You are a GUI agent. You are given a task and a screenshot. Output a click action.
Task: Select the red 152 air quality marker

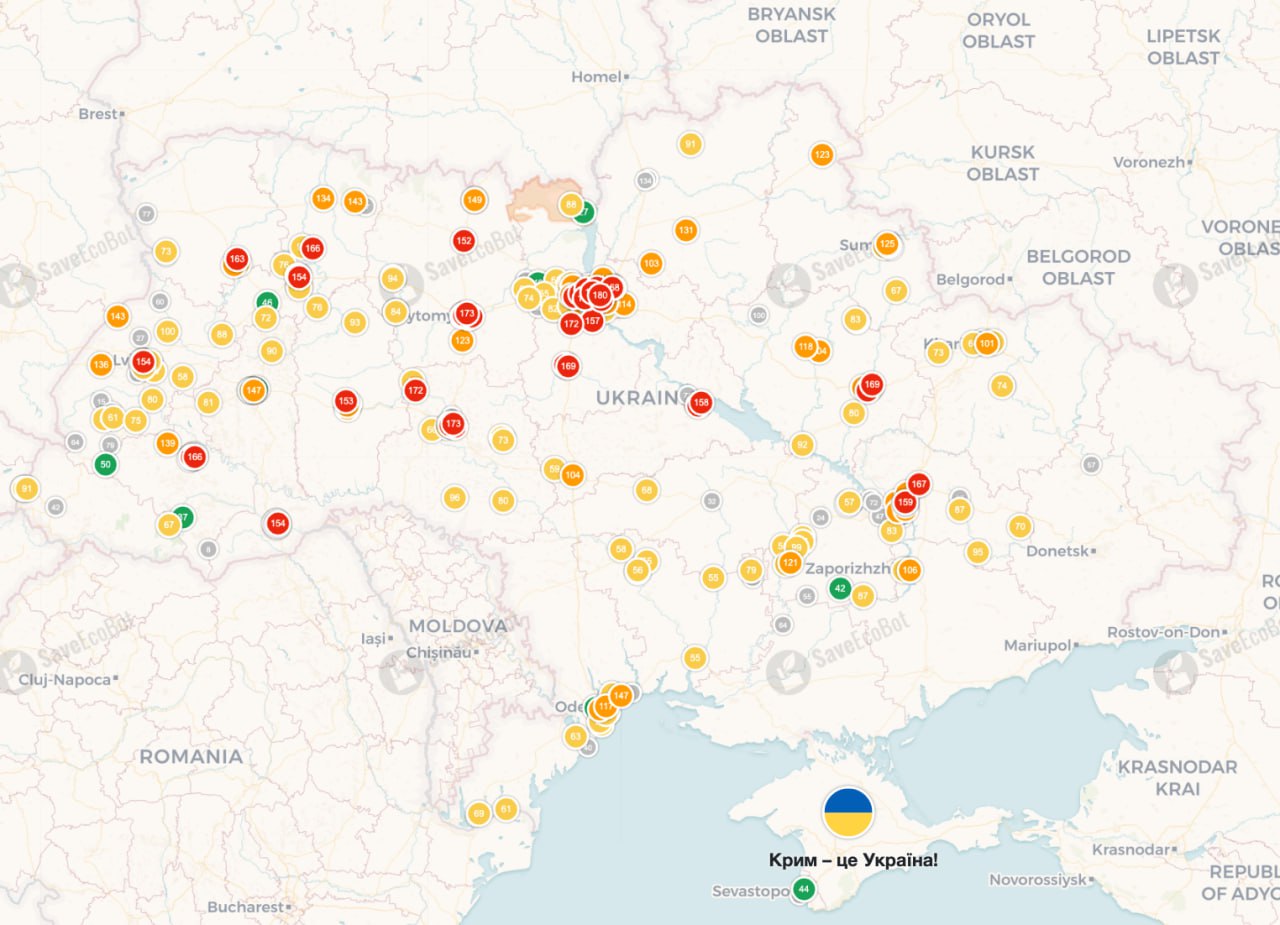463,241
